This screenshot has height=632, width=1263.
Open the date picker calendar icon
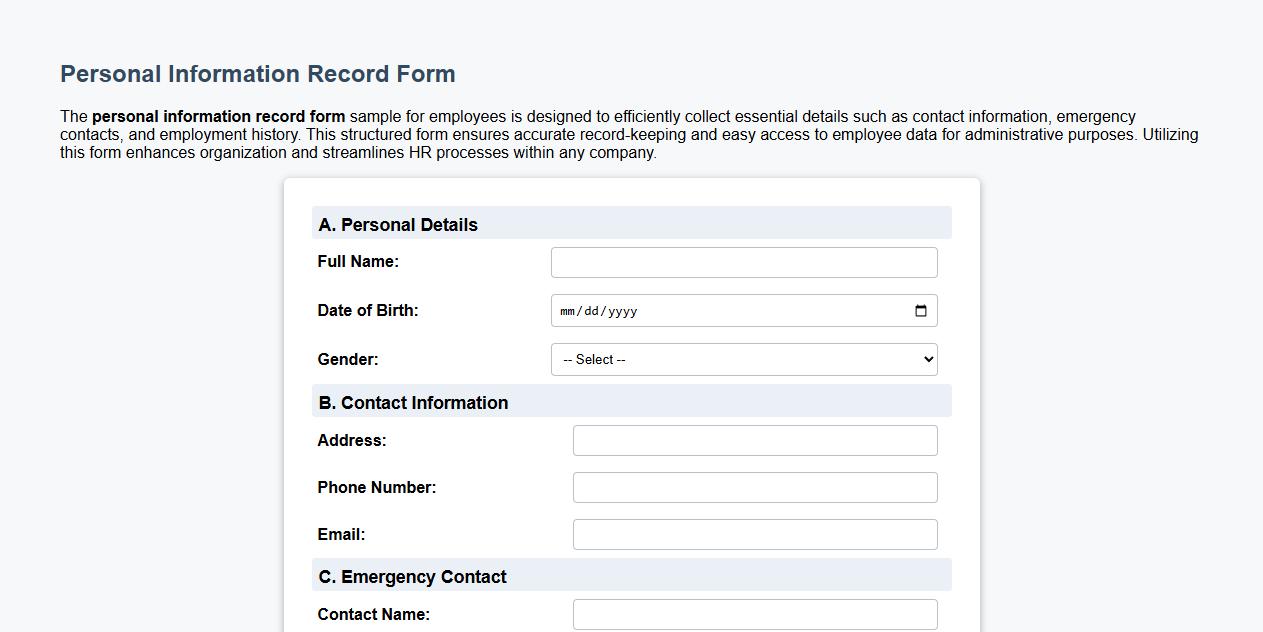[920, 311]
